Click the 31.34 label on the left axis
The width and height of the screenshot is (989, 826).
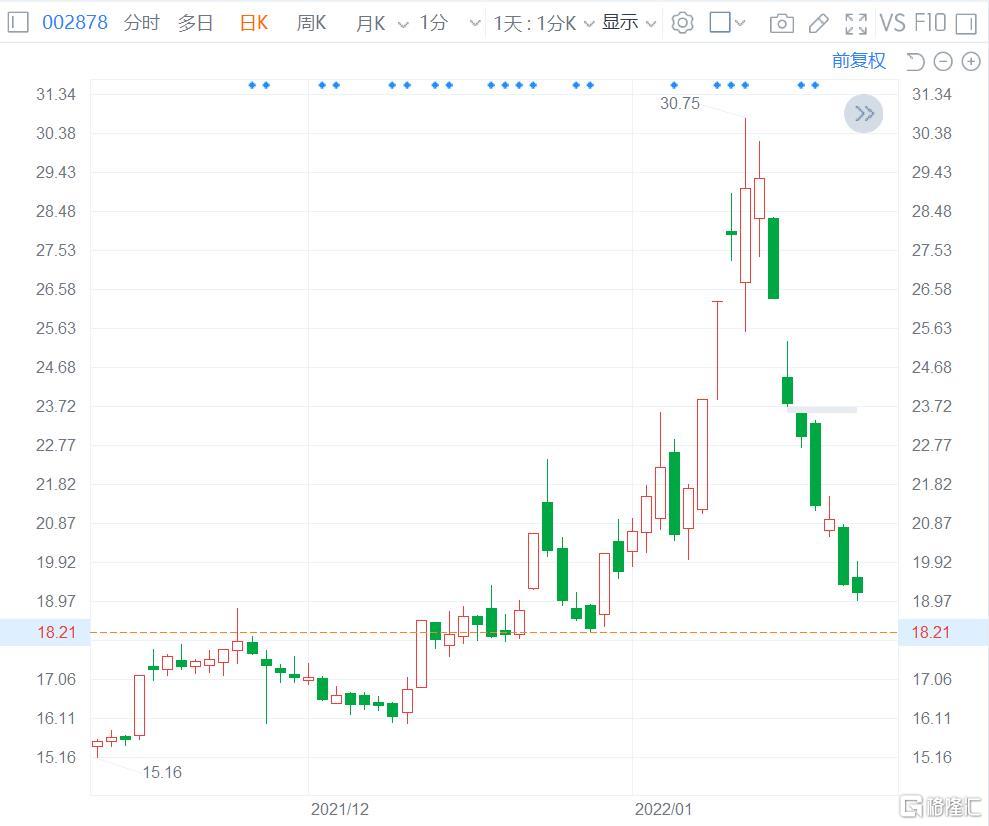tap(56, 95)
